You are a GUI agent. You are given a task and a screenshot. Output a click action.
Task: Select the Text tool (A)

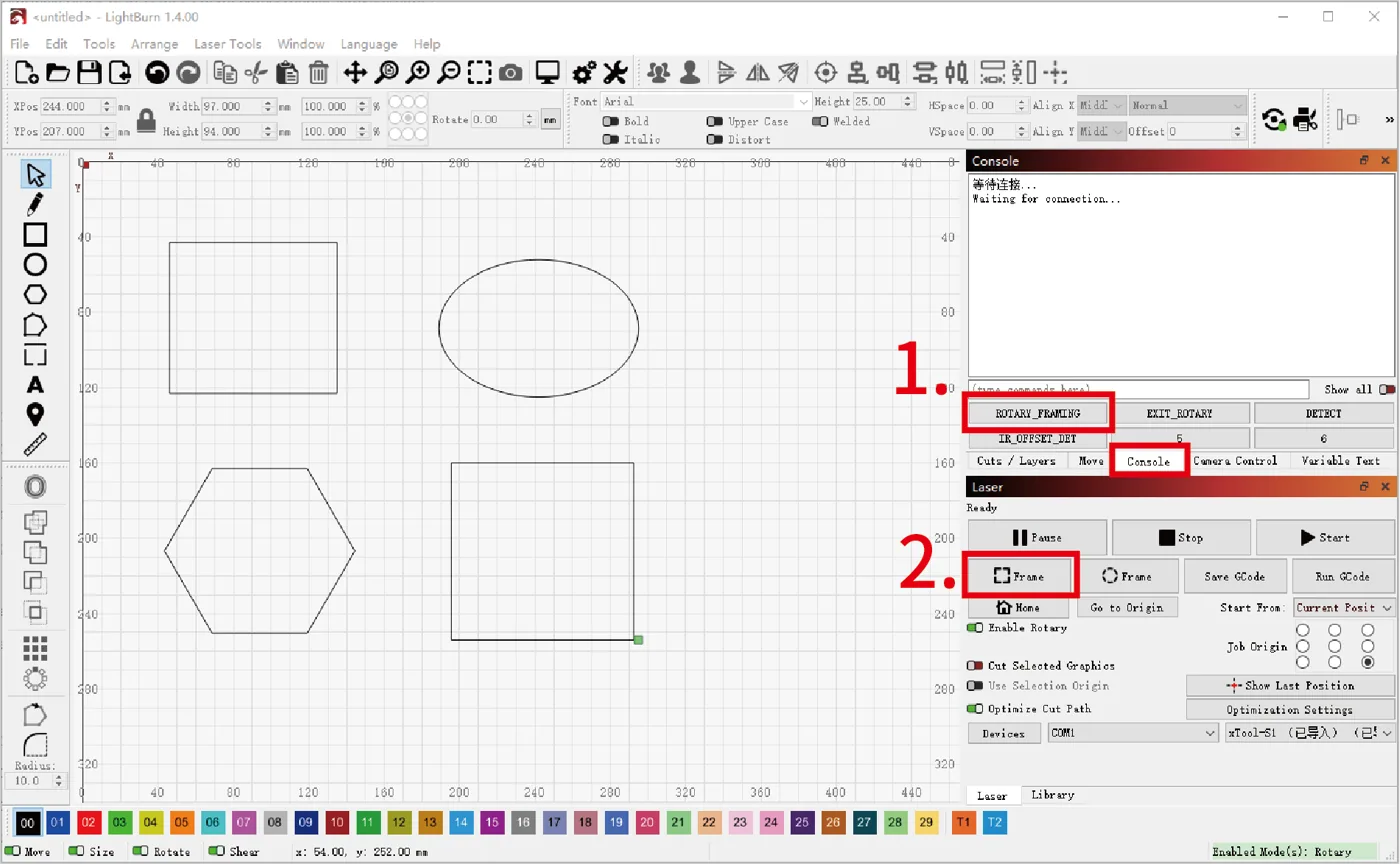(35, 385)
